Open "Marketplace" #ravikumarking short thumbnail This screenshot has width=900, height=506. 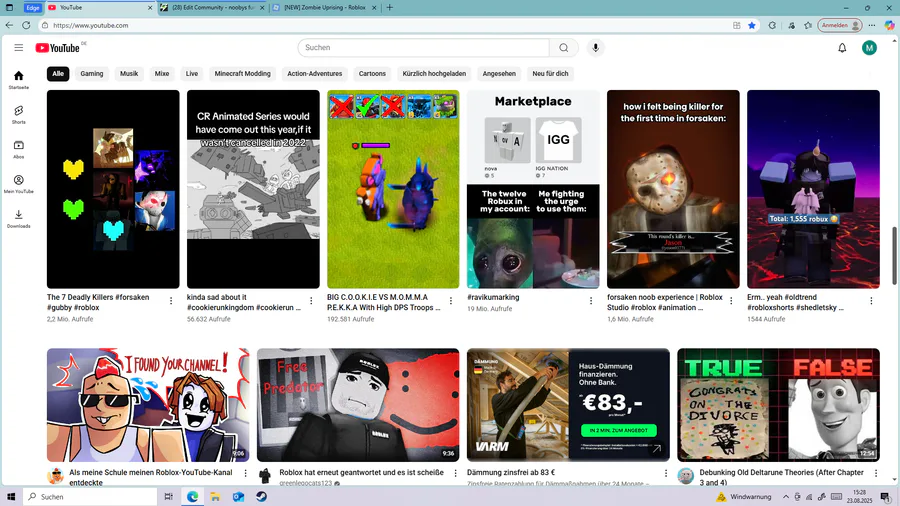click(x=533, y=189)
